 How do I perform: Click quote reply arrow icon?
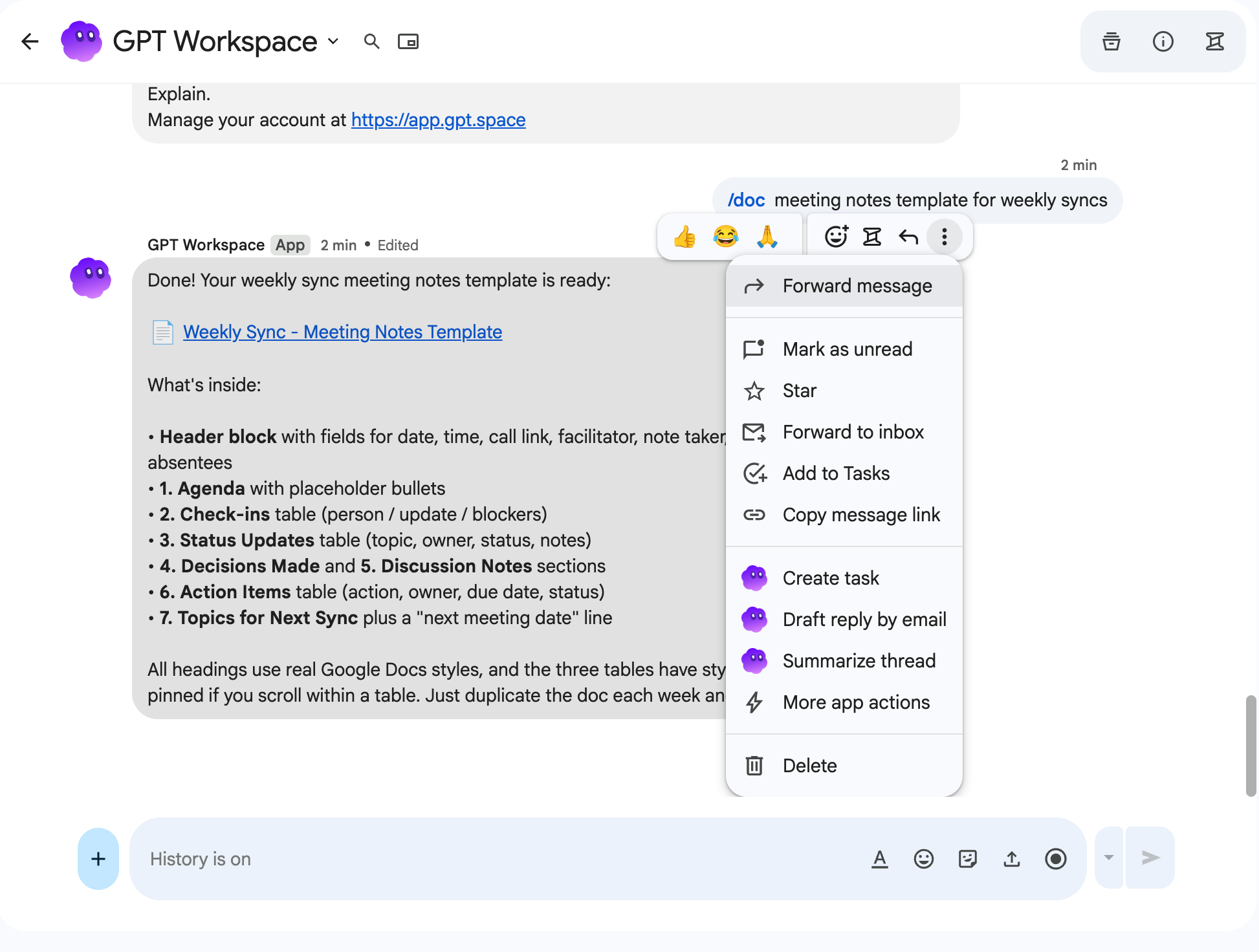908,237
